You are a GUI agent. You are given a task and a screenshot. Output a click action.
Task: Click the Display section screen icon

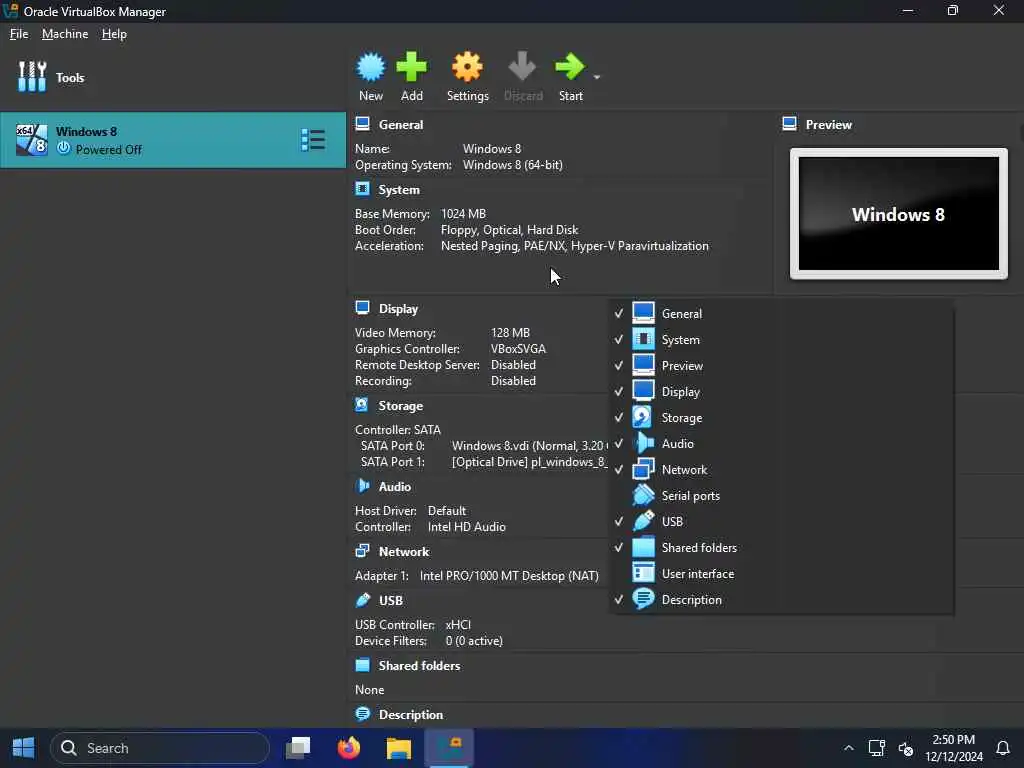[362, 308]
